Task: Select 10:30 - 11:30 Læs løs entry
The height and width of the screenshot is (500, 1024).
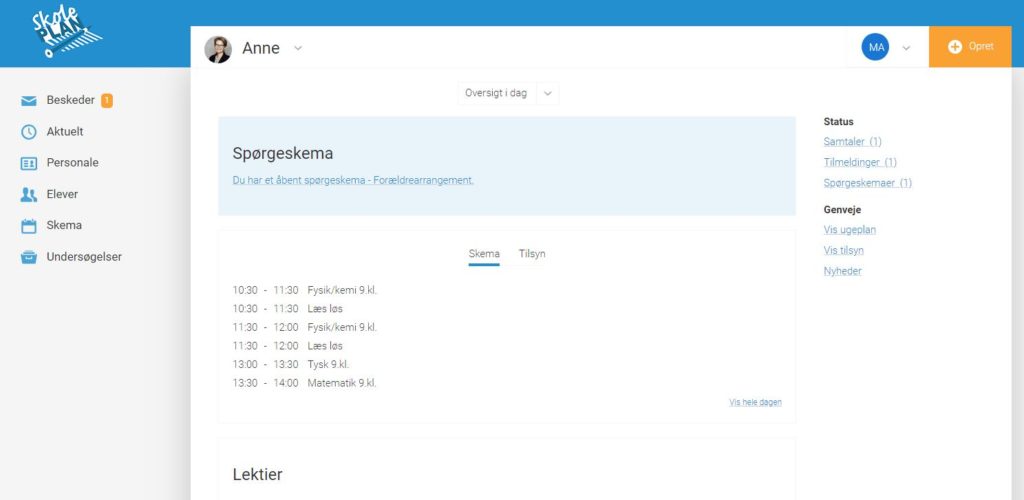Action: 287,309
